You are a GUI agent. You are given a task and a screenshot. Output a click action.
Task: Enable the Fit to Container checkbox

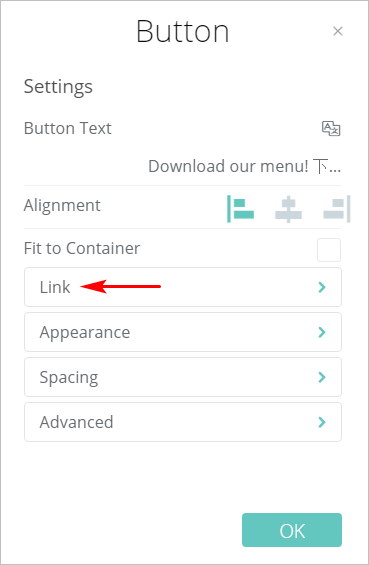pos(329,250)
